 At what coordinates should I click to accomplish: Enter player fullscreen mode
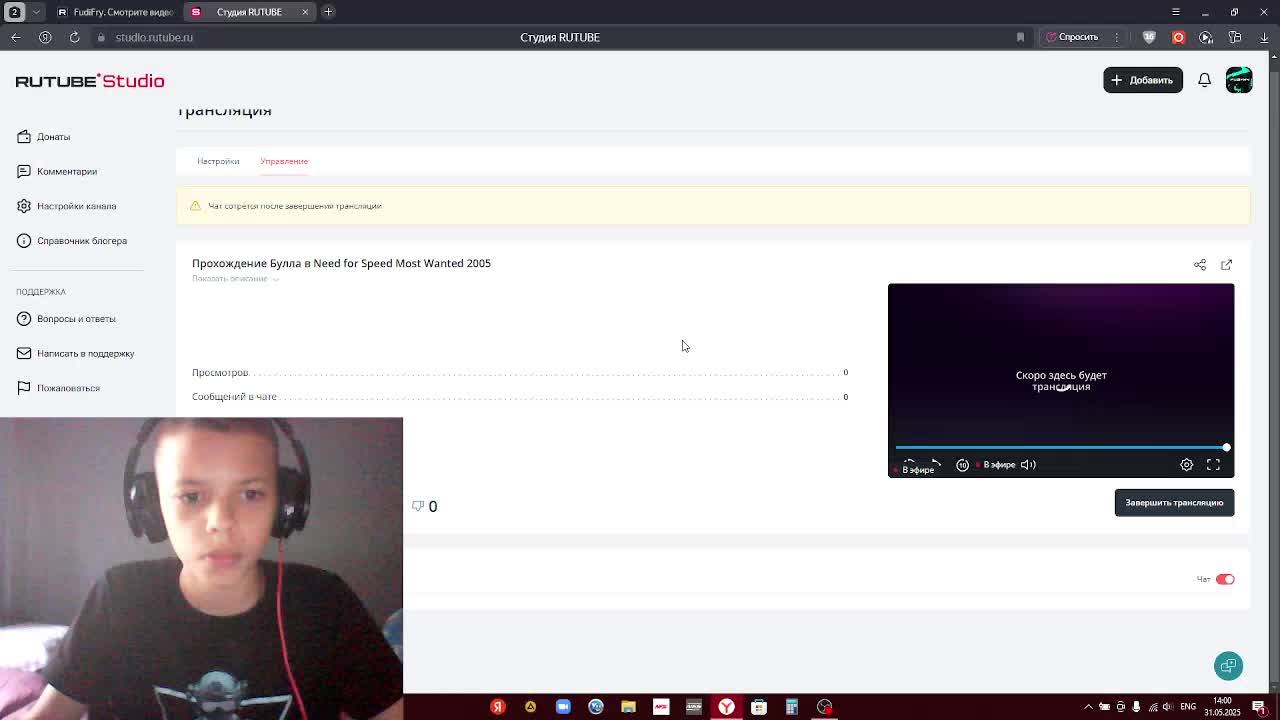tap(1213, 465)
